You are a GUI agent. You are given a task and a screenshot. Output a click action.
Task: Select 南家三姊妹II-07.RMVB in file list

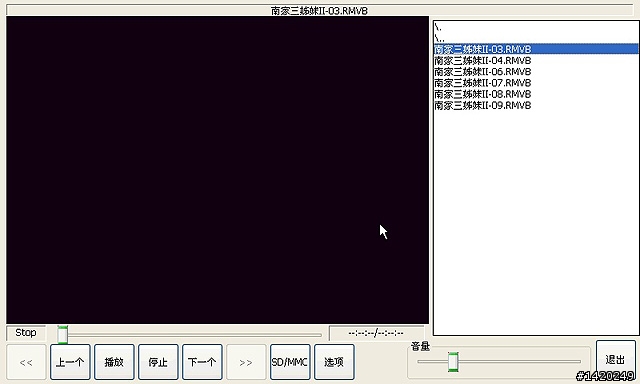[x=536, y=83]
